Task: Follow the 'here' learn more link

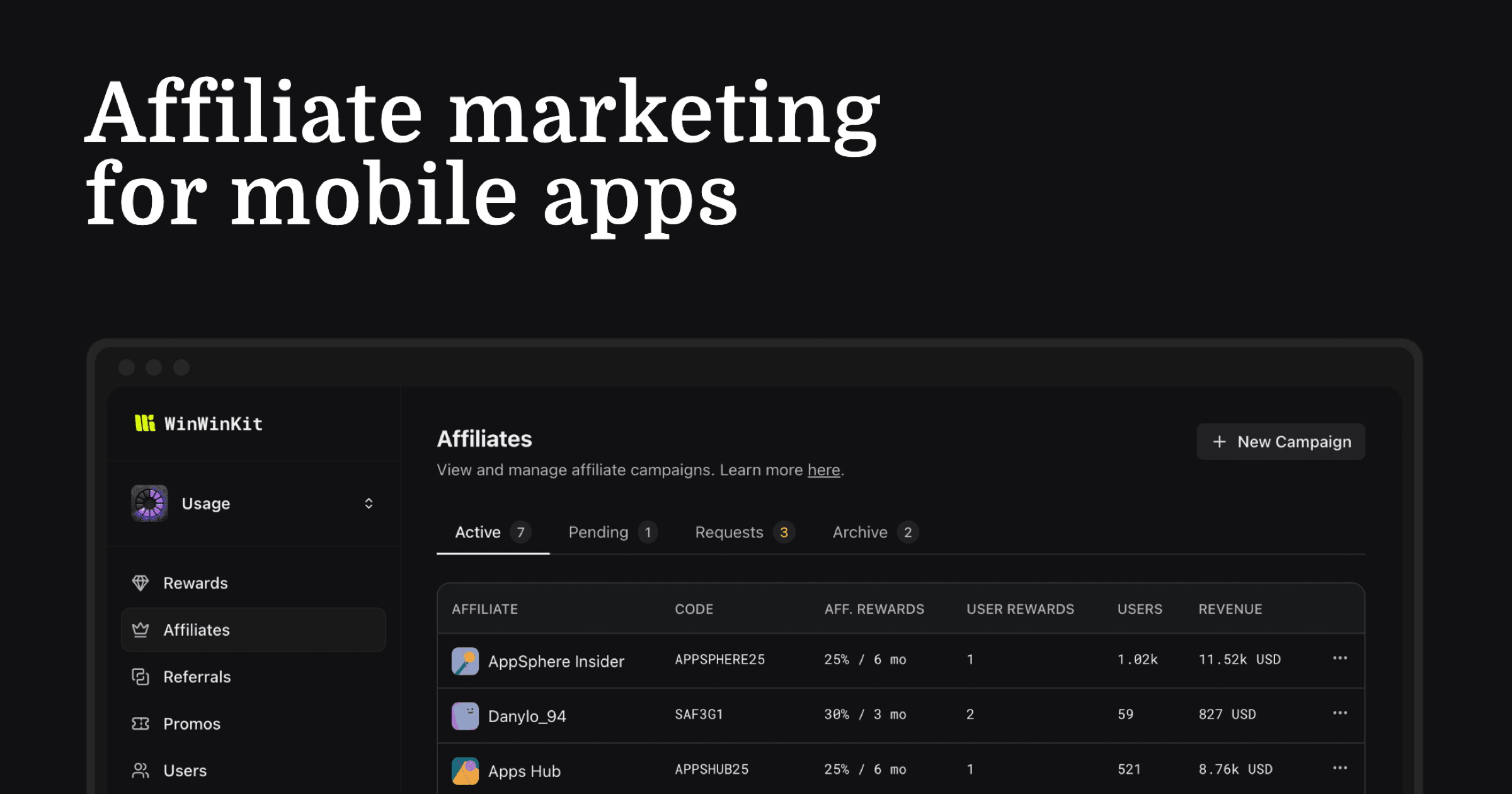Action: point(823,470)
